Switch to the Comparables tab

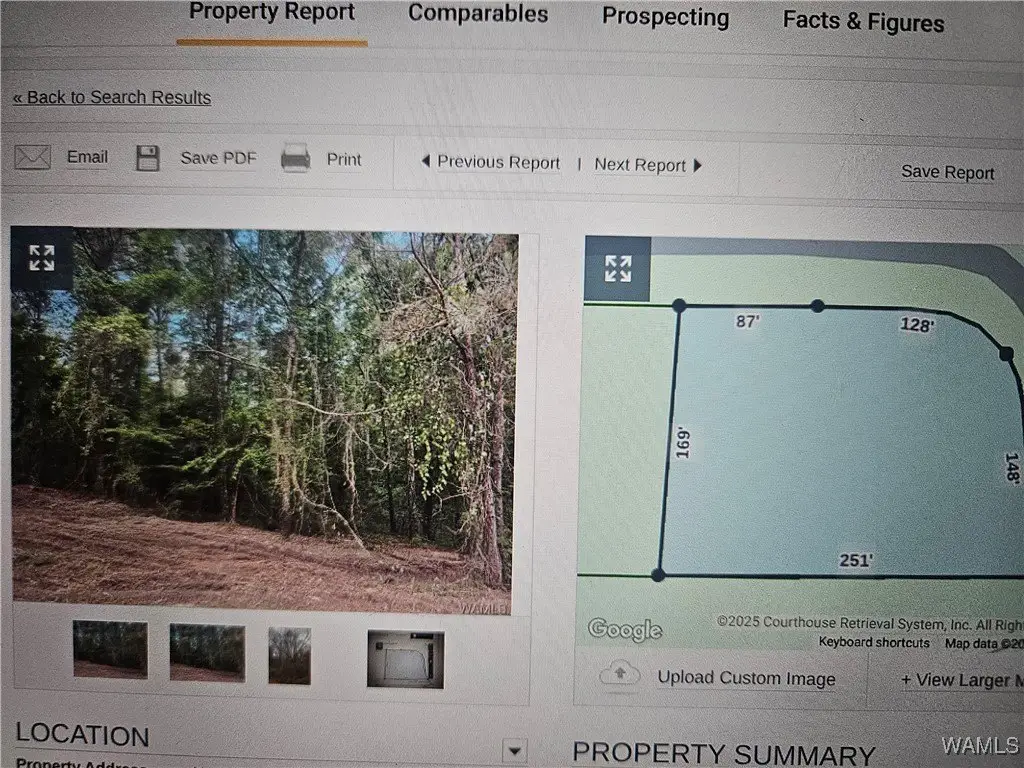coord(478,14)
